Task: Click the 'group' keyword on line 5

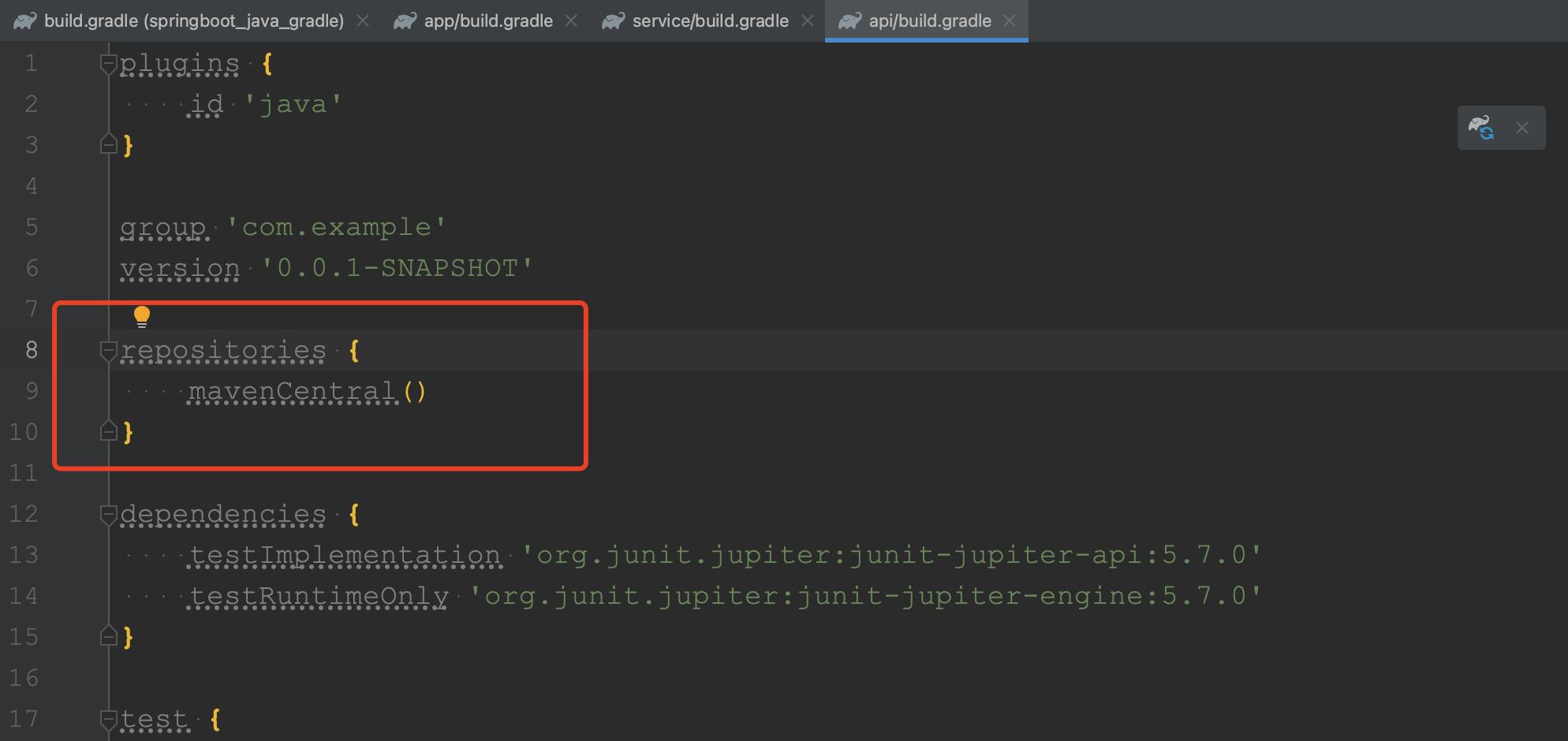Action: tap(164, 227)
